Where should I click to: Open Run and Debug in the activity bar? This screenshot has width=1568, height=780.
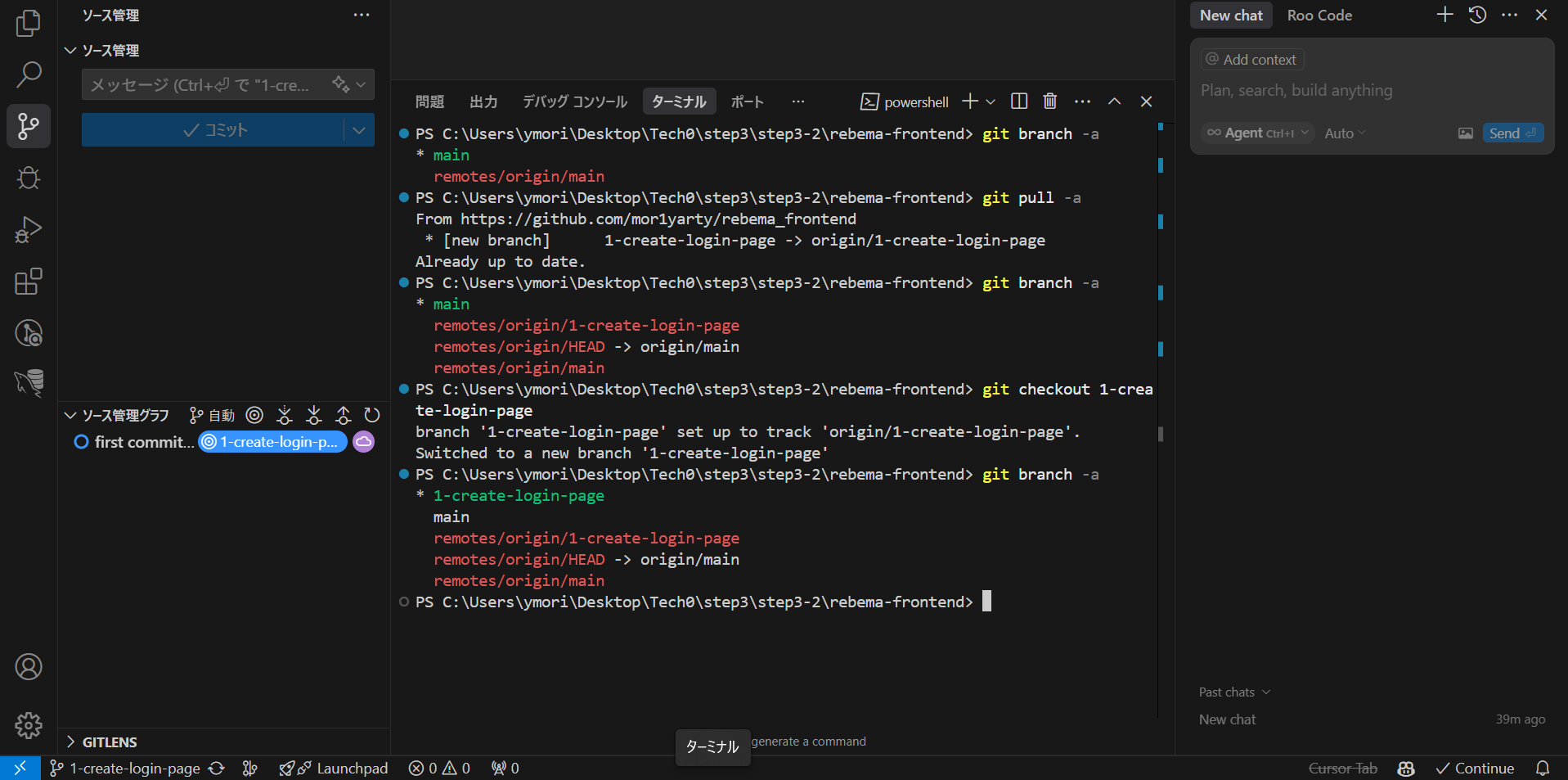pyautogui.click(x=28, y=230)
